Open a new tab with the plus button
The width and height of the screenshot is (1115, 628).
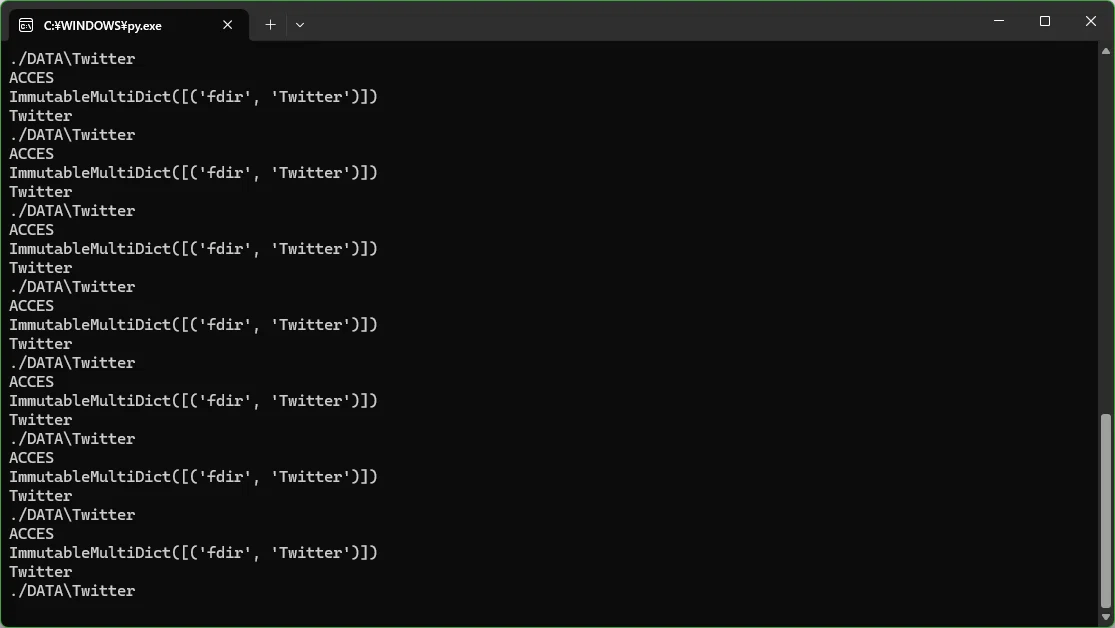[x=270, y=25]
